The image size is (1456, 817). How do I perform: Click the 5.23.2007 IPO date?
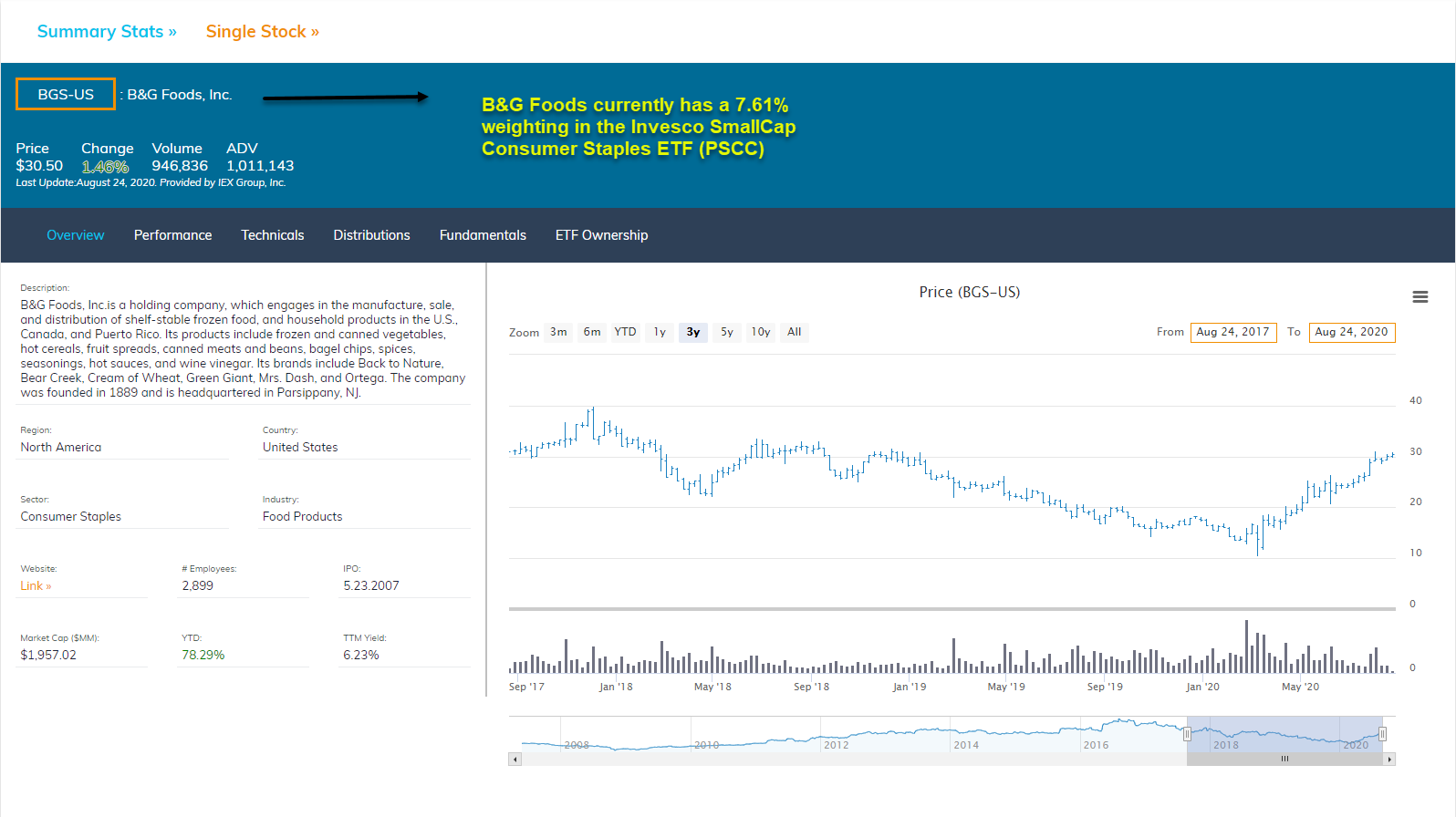click(371, 586)
